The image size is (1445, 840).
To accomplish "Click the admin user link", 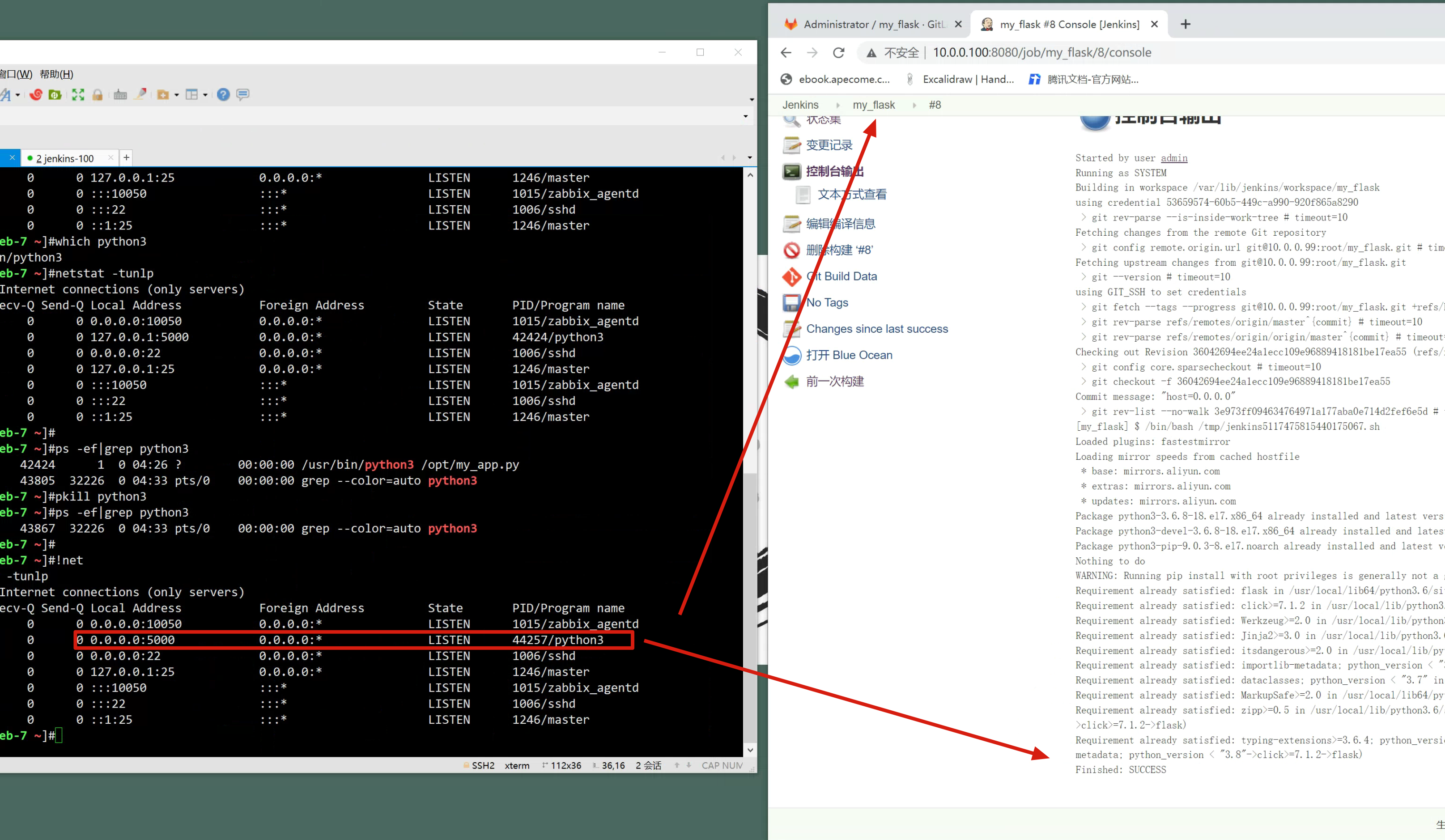I will 1174,158.
